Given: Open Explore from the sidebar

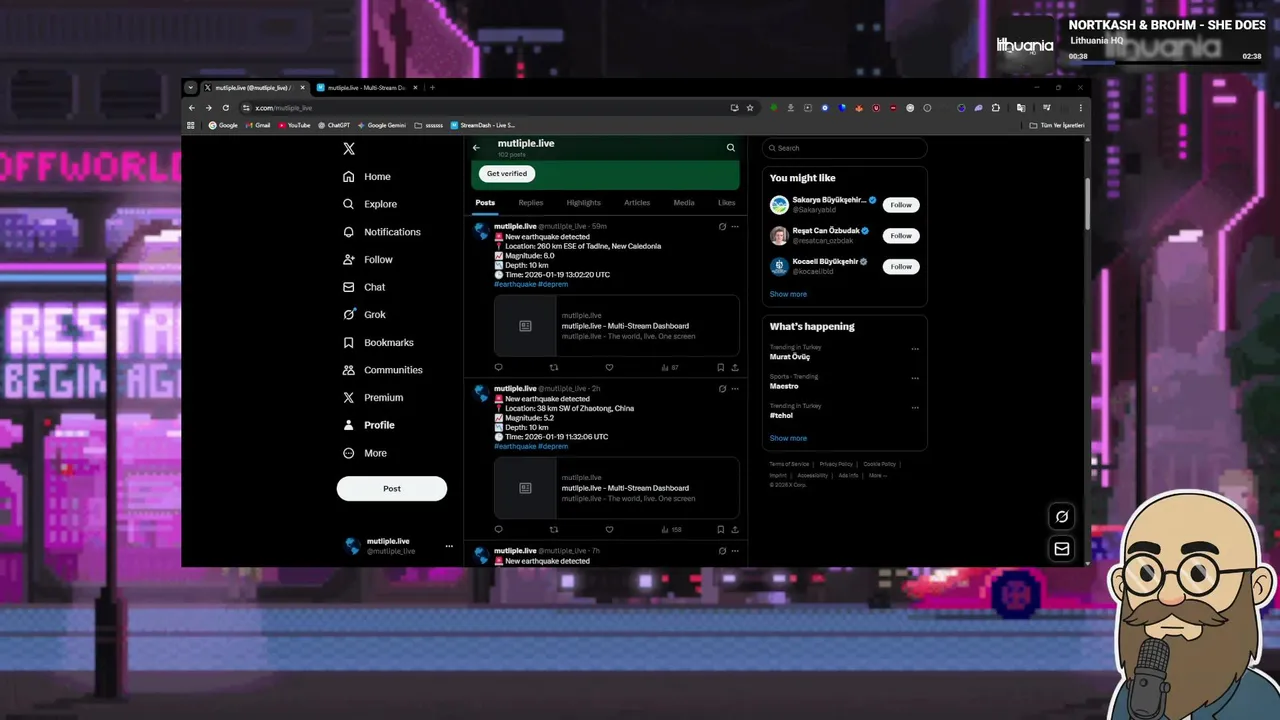Looking at the screenshot, I should [369, 204].
